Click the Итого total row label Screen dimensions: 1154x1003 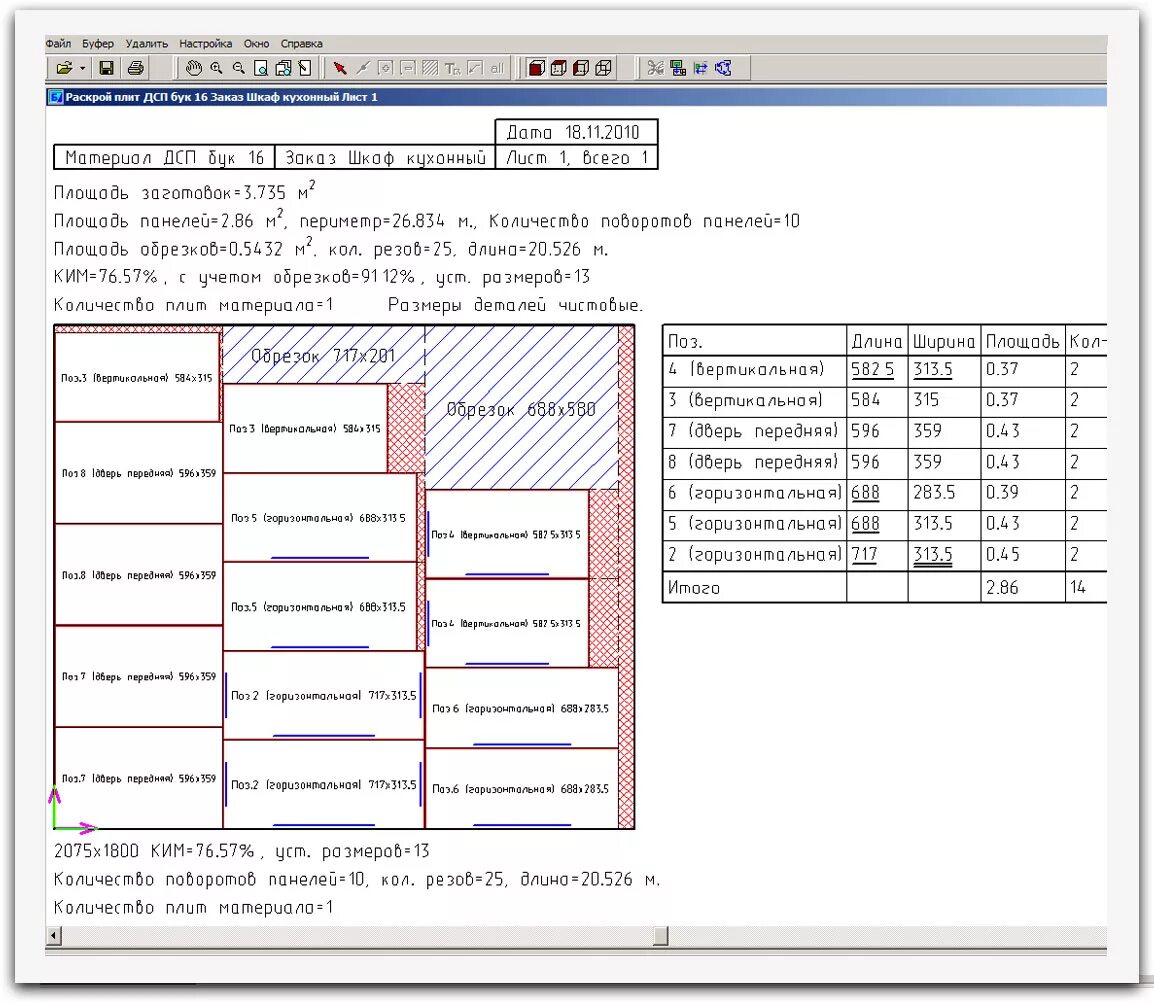[x=694, y=588]
